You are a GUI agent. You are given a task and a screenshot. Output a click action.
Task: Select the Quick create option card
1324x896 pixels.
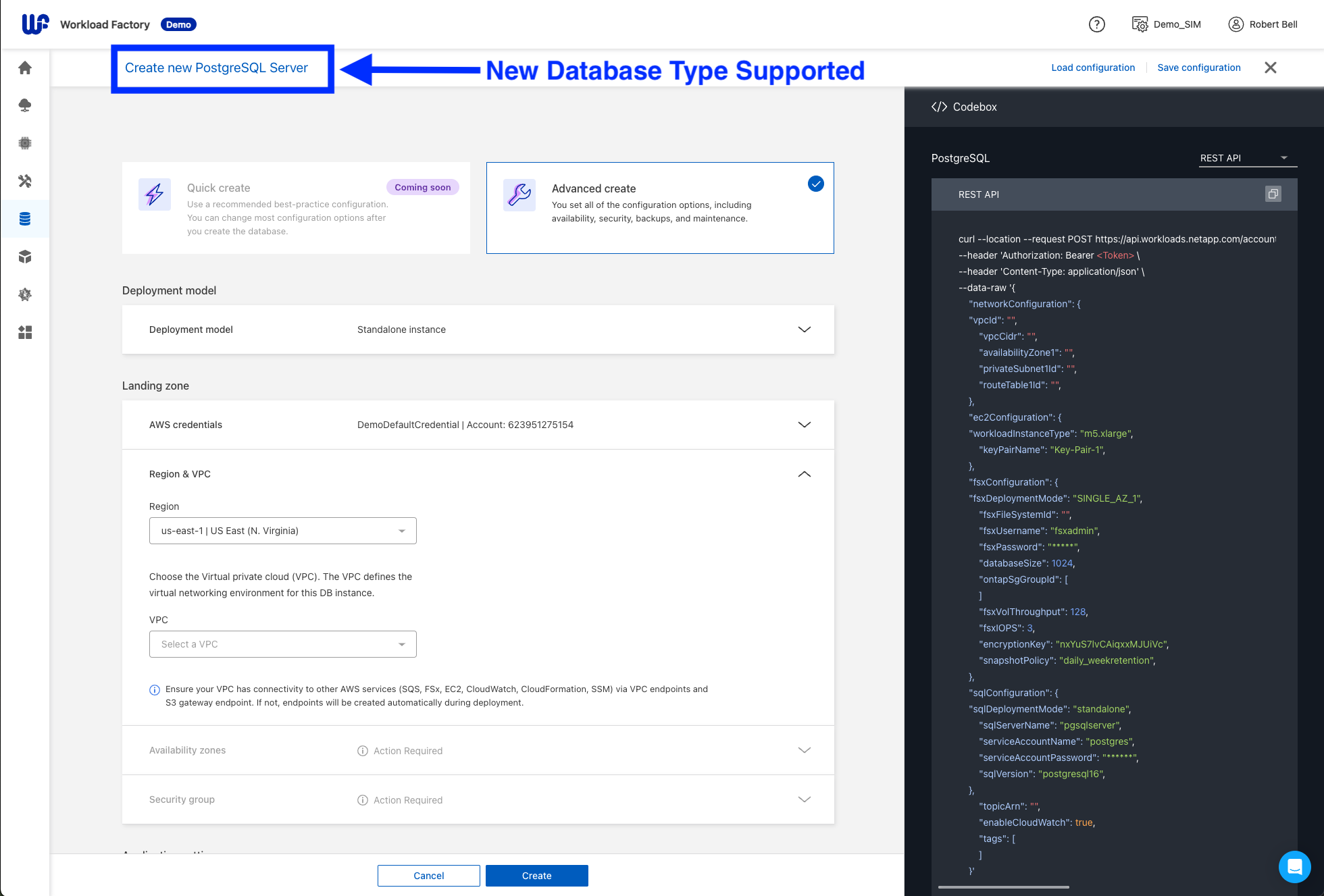tap(296, 208)
